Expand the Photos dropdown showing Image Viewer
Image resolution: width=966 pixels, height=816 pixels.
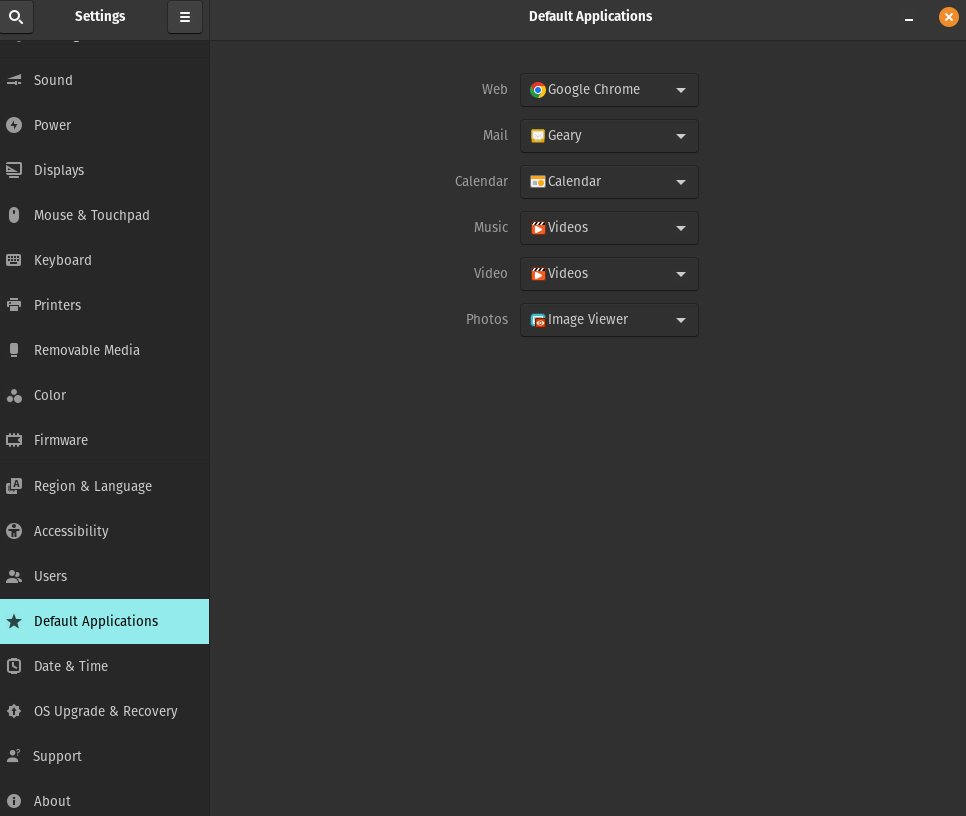click(609, 320)
